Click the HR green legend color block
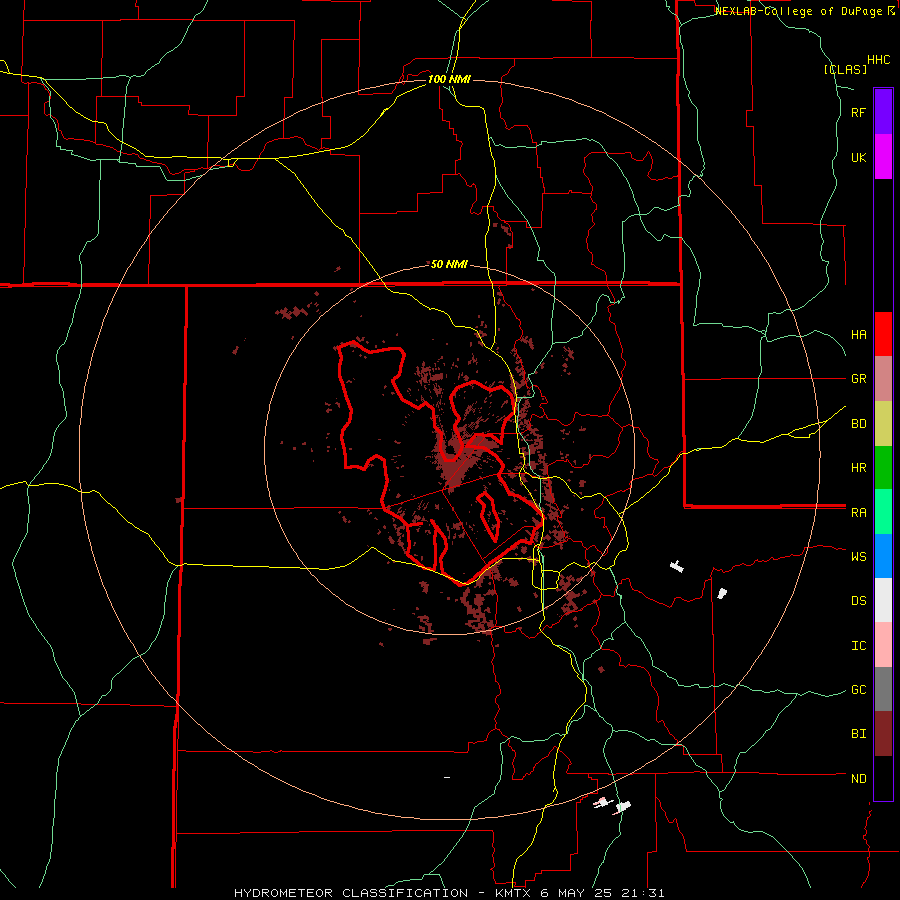This screenshot has width=900, height=900. coord(883,468)
